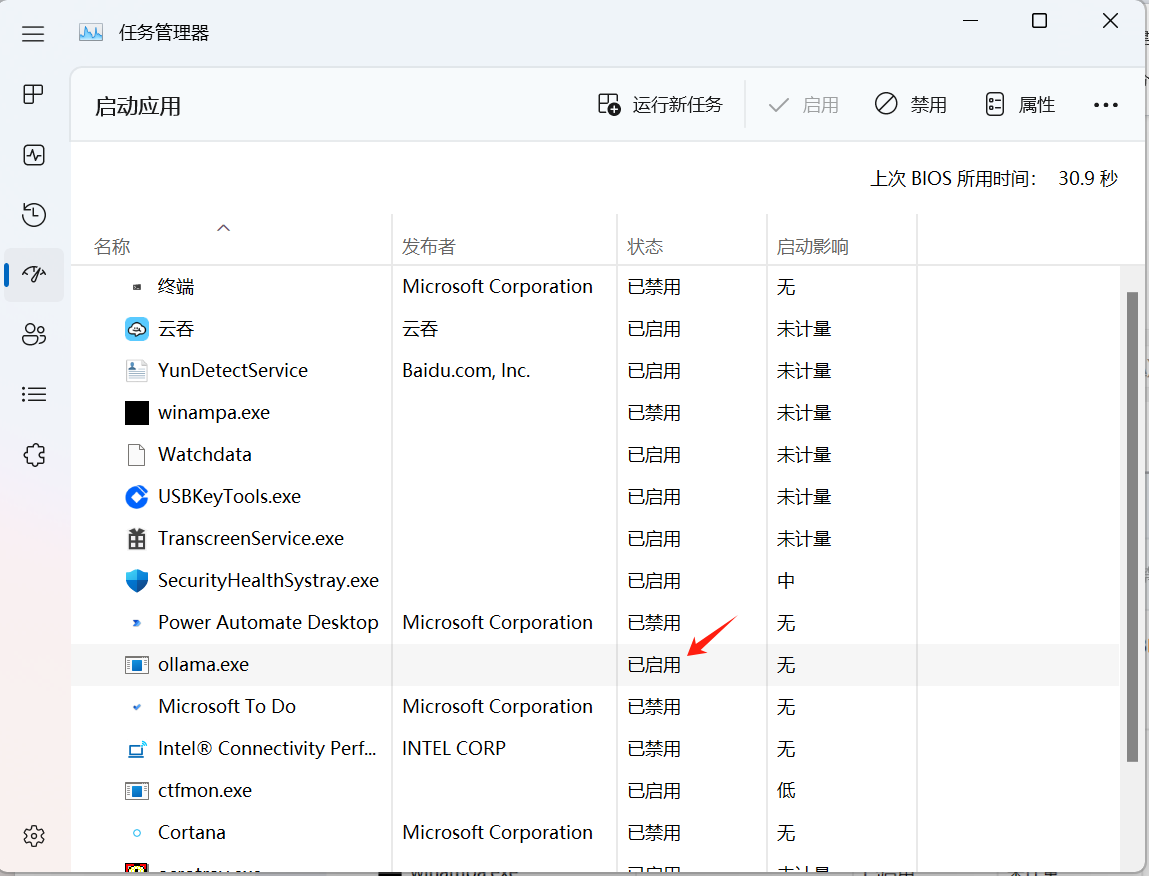Image resolution: width=1149 pixels, height=876 pixels.
Task: Click the SecurityHealthSystray shield icon
Action: [x=137, y=581]
